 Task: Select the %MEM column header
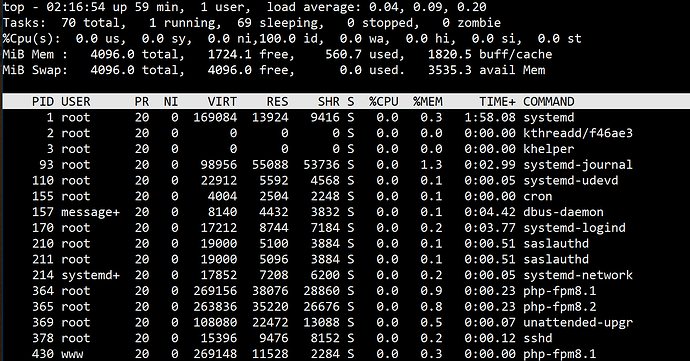(427, 102)
